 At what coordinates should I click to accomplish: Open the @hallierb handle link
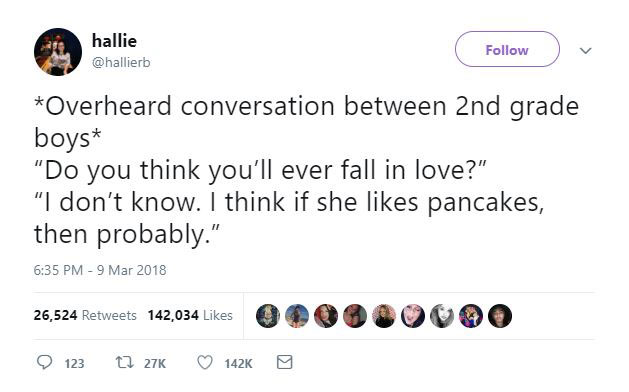[x=121, y=63]
